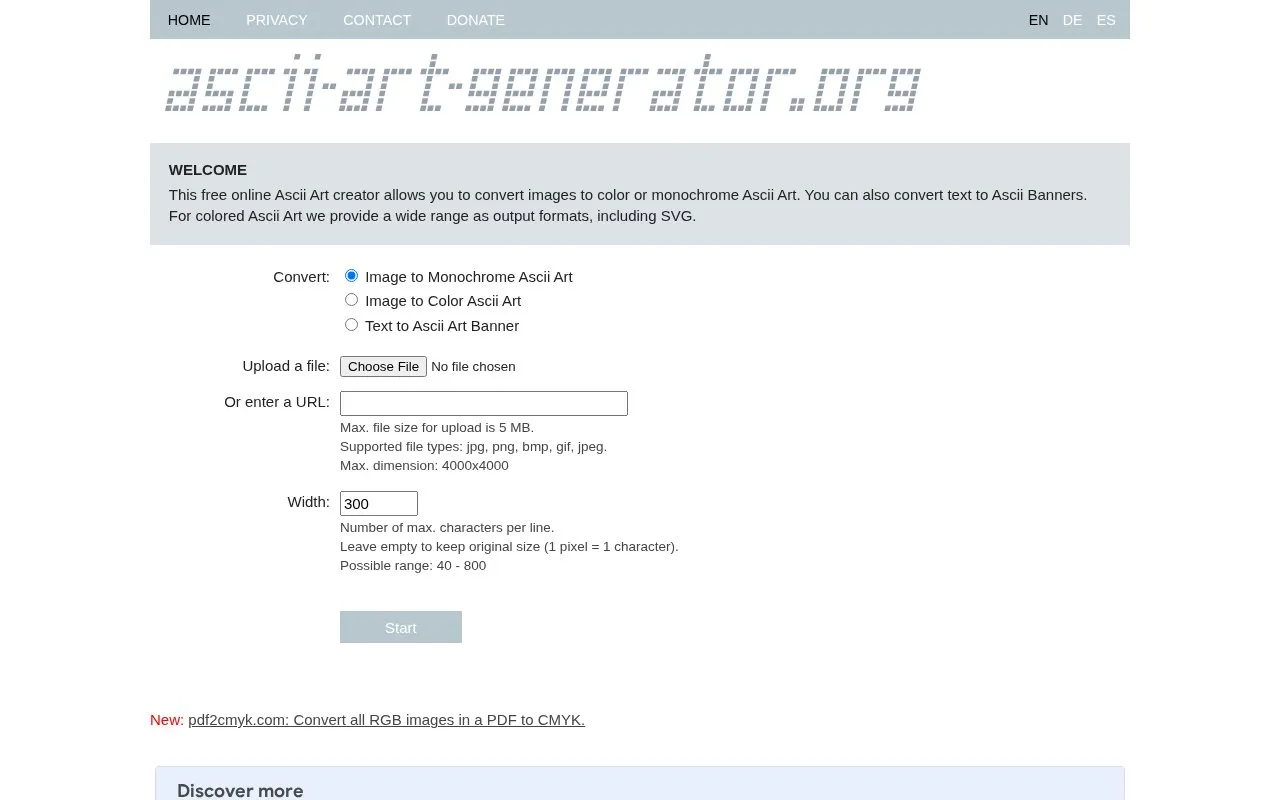Click the Choose File button
Image resolution: width=1280 pixels, height=800 pixels.
[383, 367]
